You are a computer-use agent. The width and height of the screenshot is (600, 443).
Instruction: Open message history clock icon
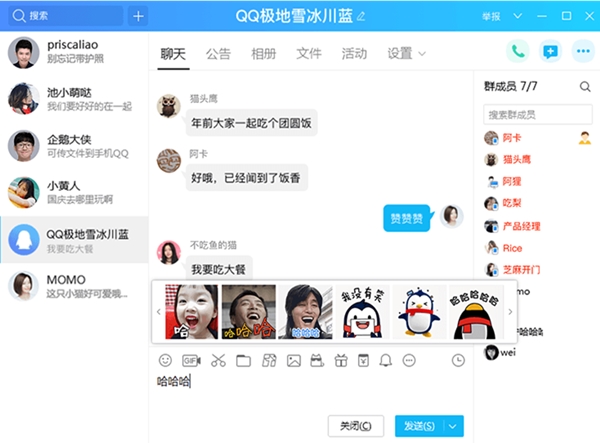click(x=458, y=360)
